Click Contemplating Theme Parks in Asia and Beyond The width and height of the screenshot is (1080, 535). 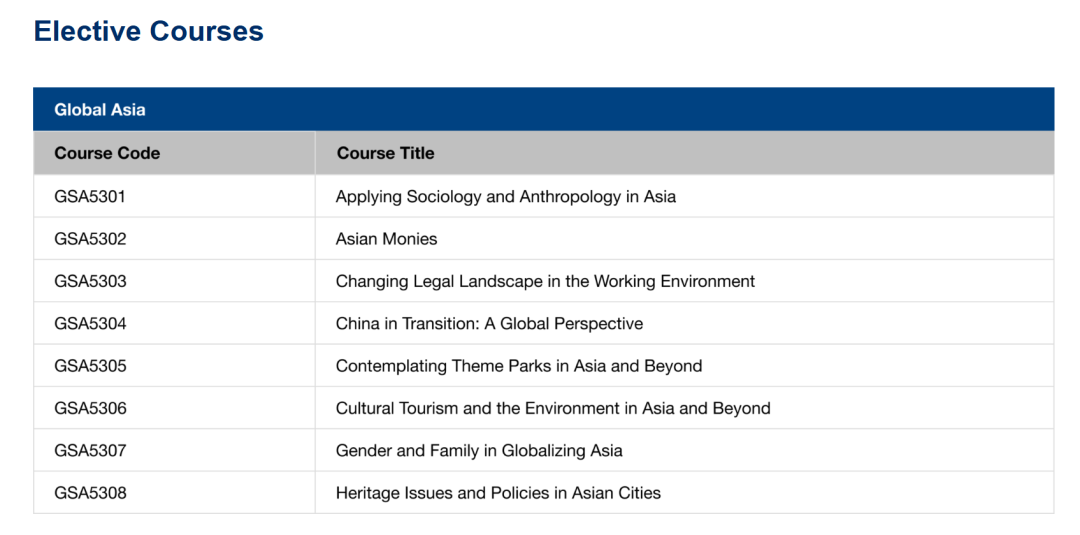pyautogui.click(x=519, y=366)
